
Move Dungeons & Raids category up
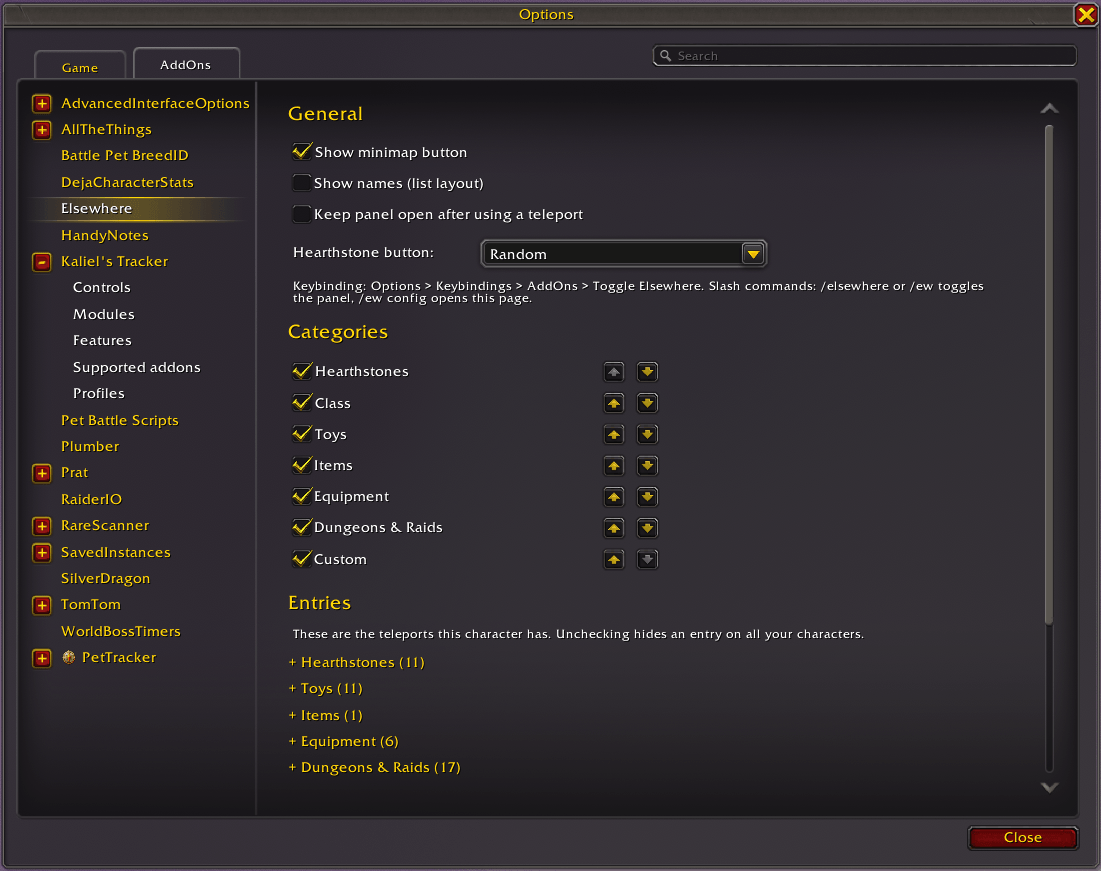[614, 528]
